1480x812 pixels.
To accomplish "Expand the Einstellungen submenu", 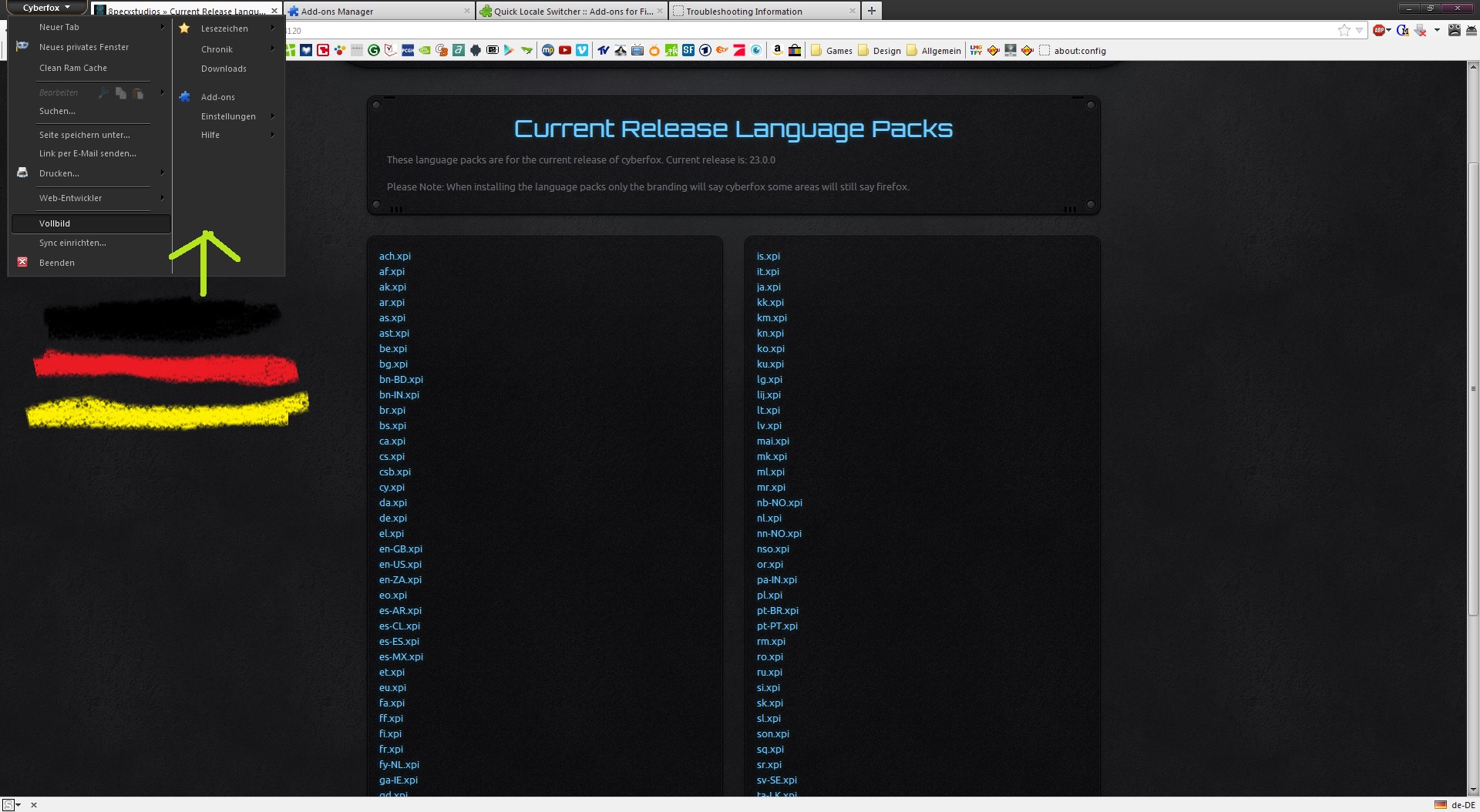I will [x=229, y=116].
